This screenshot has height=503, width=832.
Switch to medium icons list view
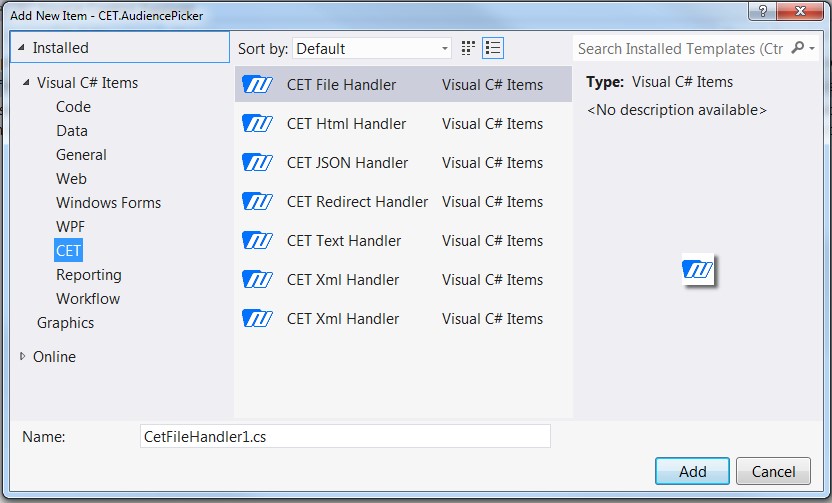[493, 48]
